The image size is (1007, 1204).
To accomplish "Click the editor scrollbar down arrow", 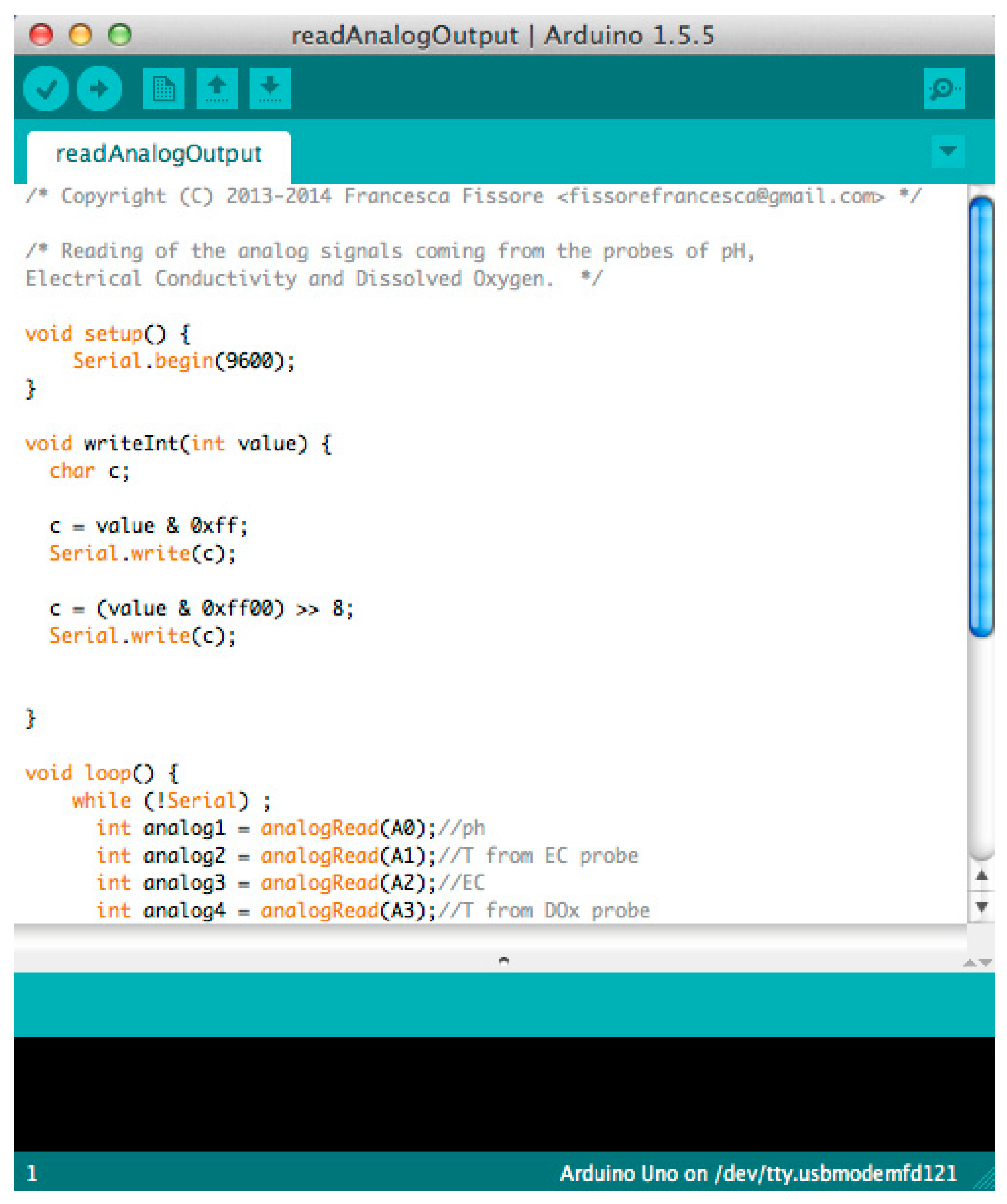I will [x=982, y=907].
